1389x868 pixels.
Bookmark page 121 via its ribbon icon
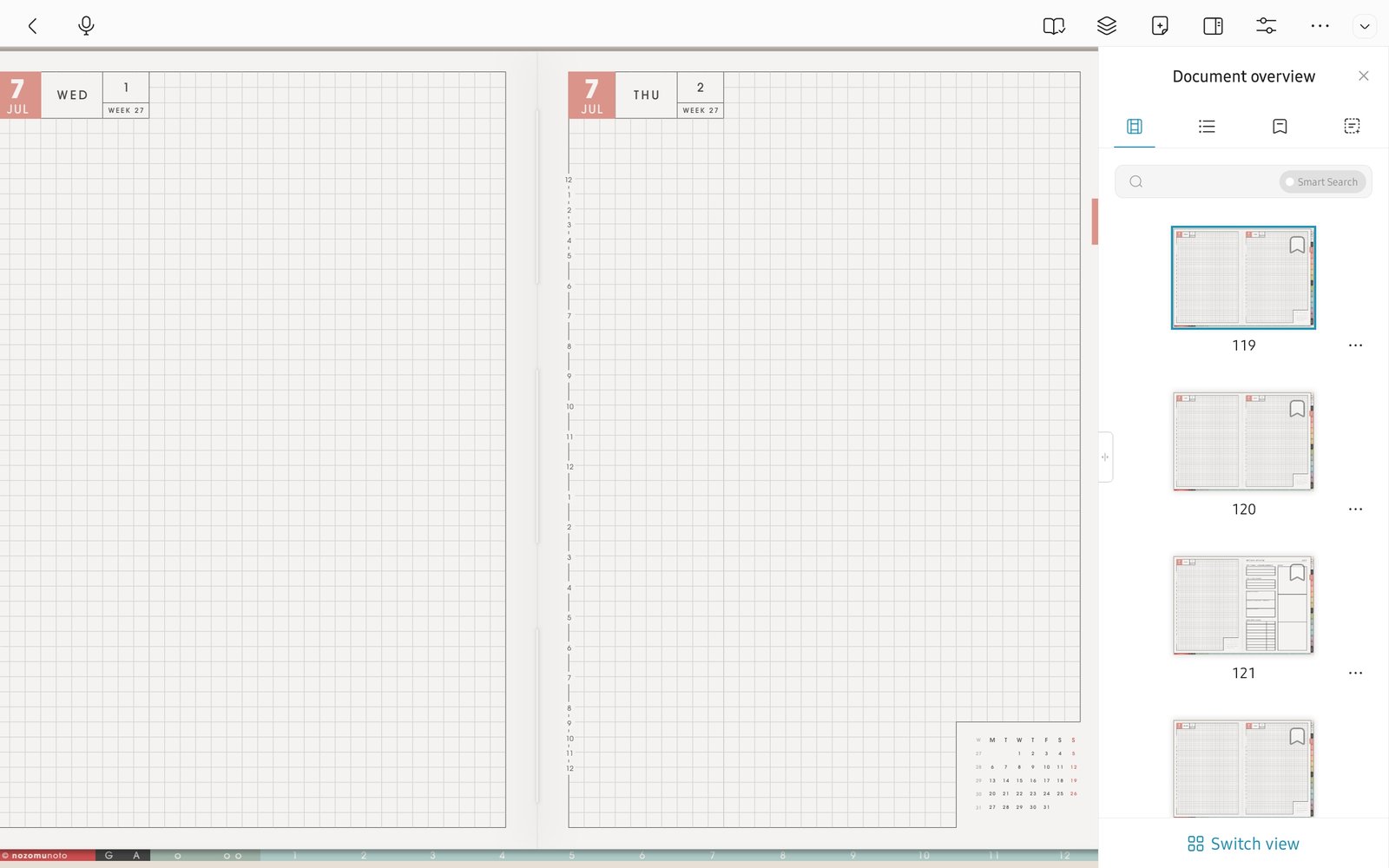(1297, 573)
